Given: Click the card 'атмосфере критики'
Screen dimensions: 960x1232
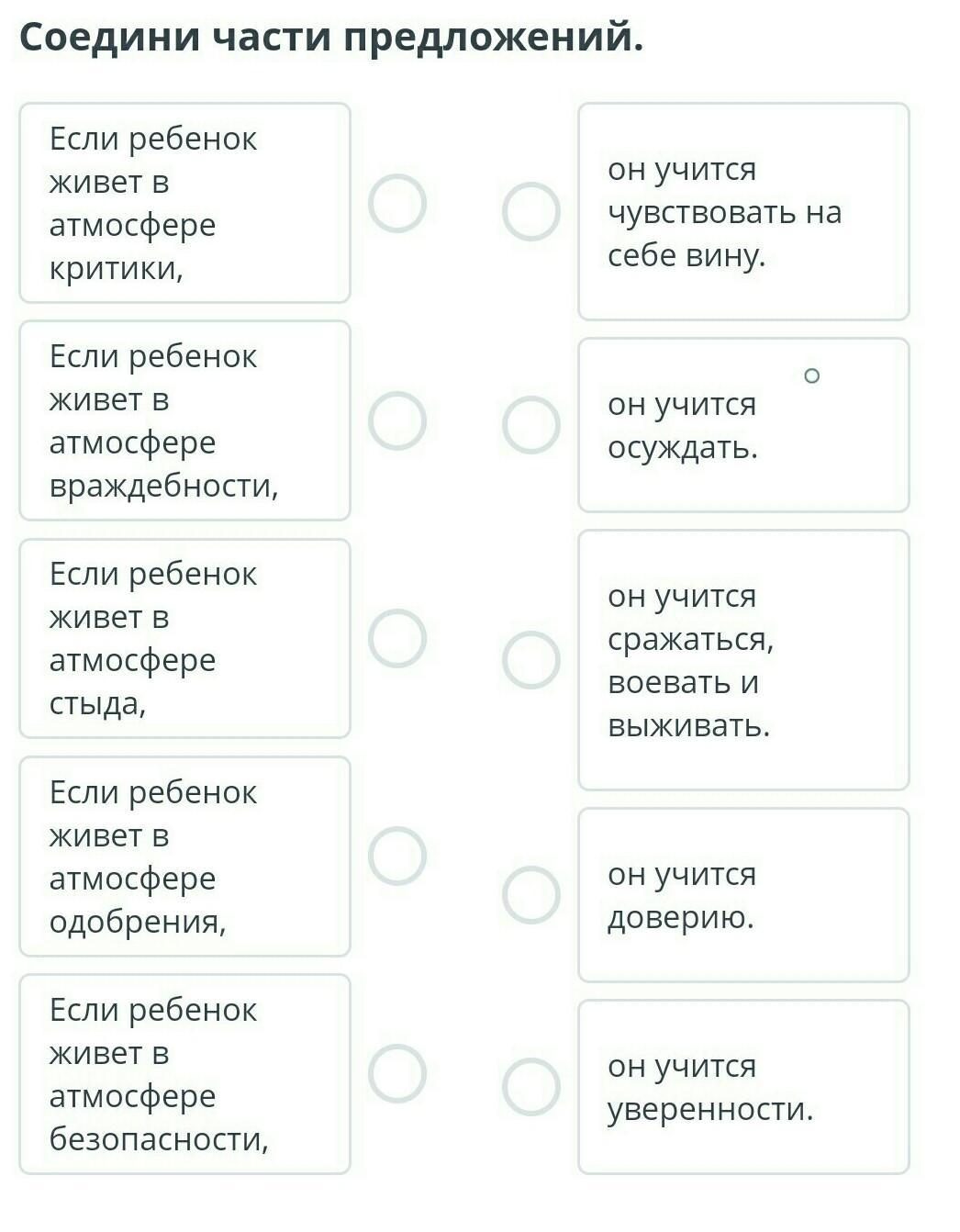Looking at the screenshot, I should (184, 203).
